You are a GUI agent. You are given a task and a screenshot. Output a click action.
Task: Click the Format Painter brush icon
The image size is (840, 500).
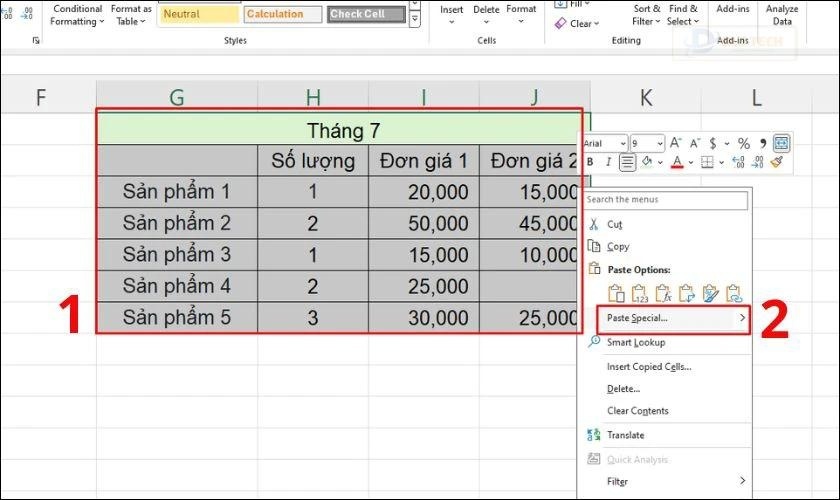tap(777, 162)
